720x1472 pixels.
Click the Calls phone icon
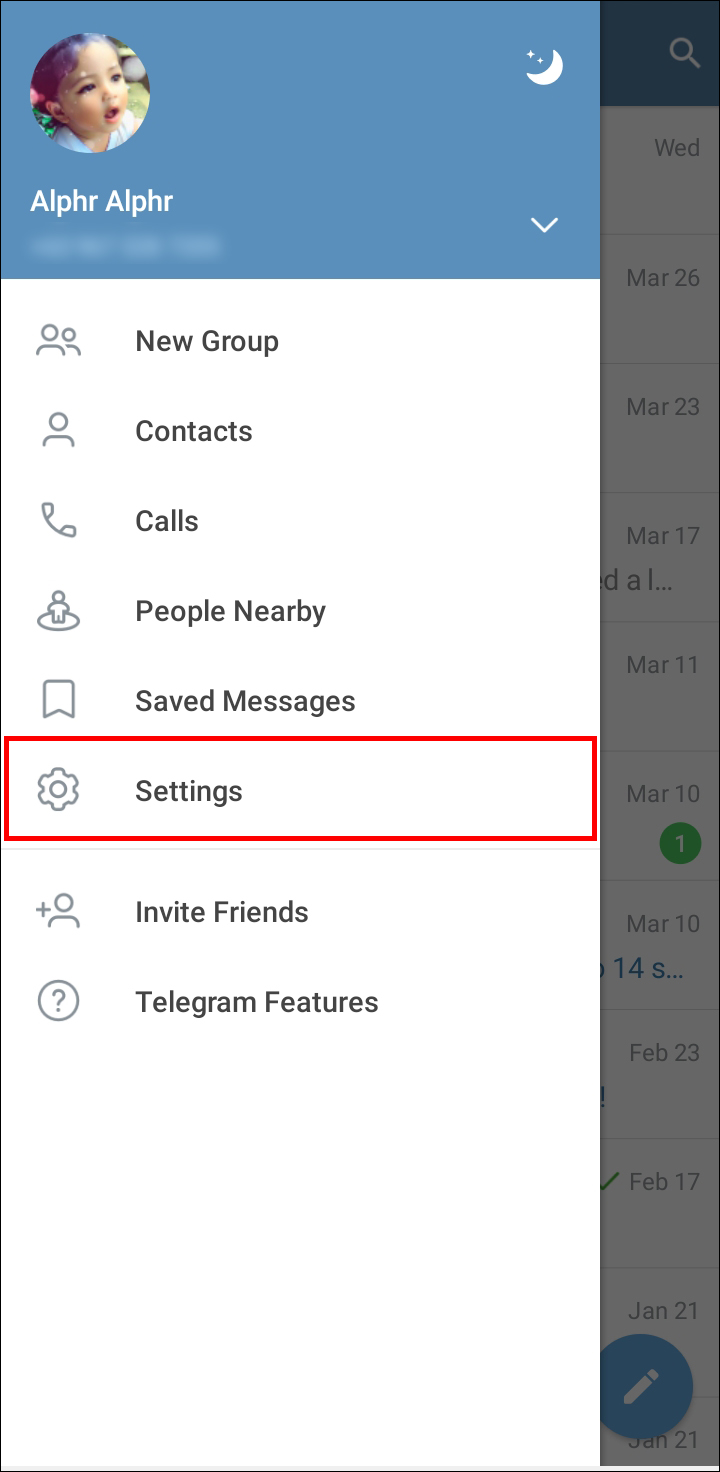coord(58,521)
